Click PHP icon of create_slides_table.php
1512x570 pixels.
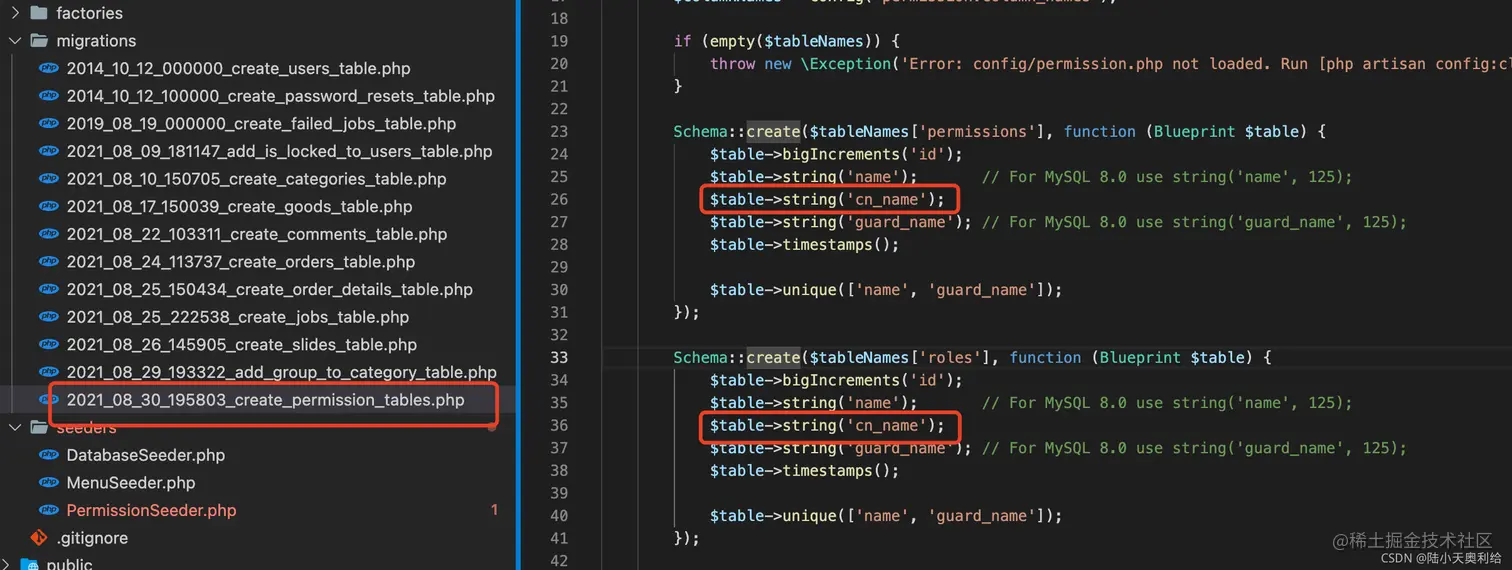(48, 345)
